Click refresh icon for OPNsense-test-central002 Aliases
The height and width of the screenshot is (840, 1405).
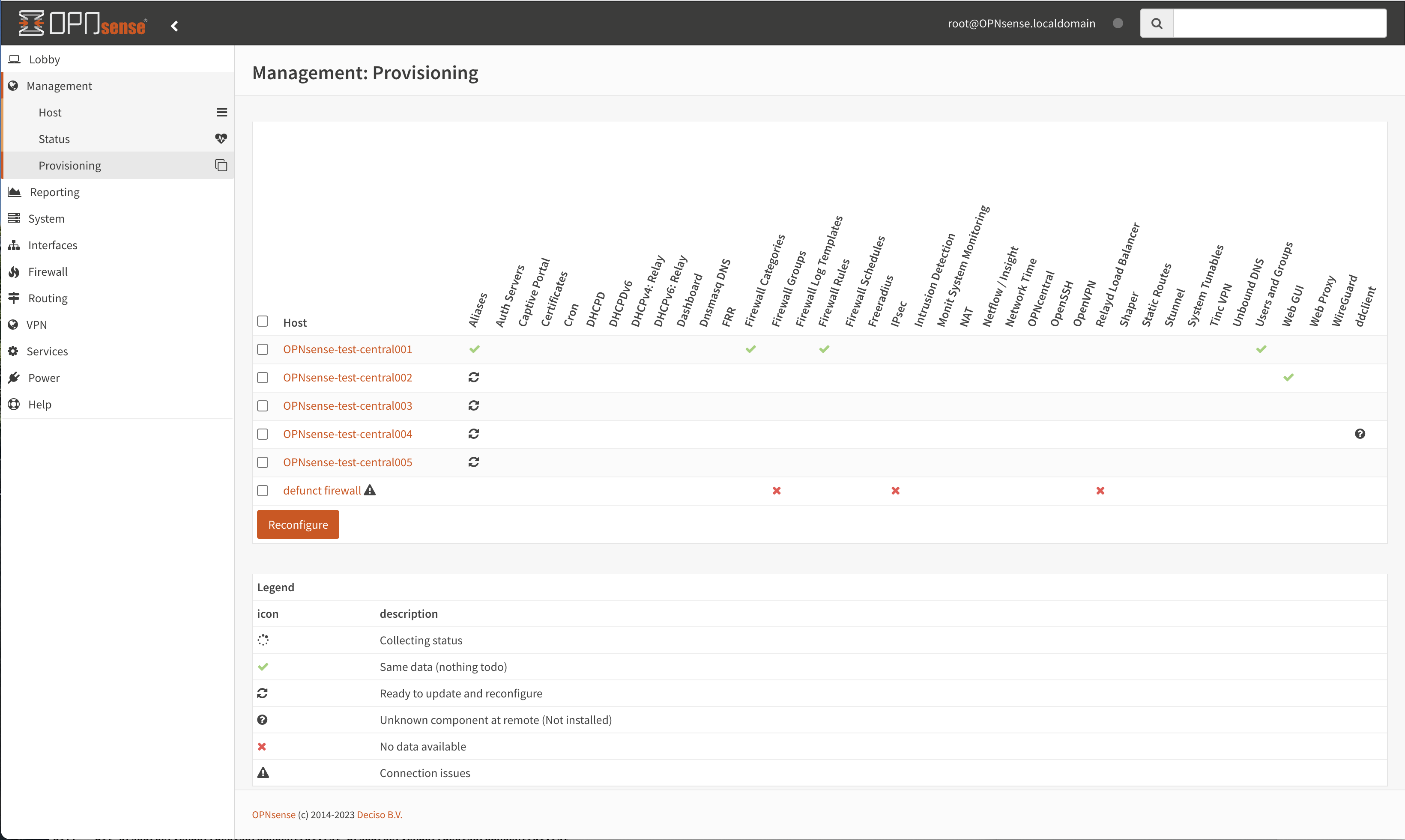click(x=473, y=377)
